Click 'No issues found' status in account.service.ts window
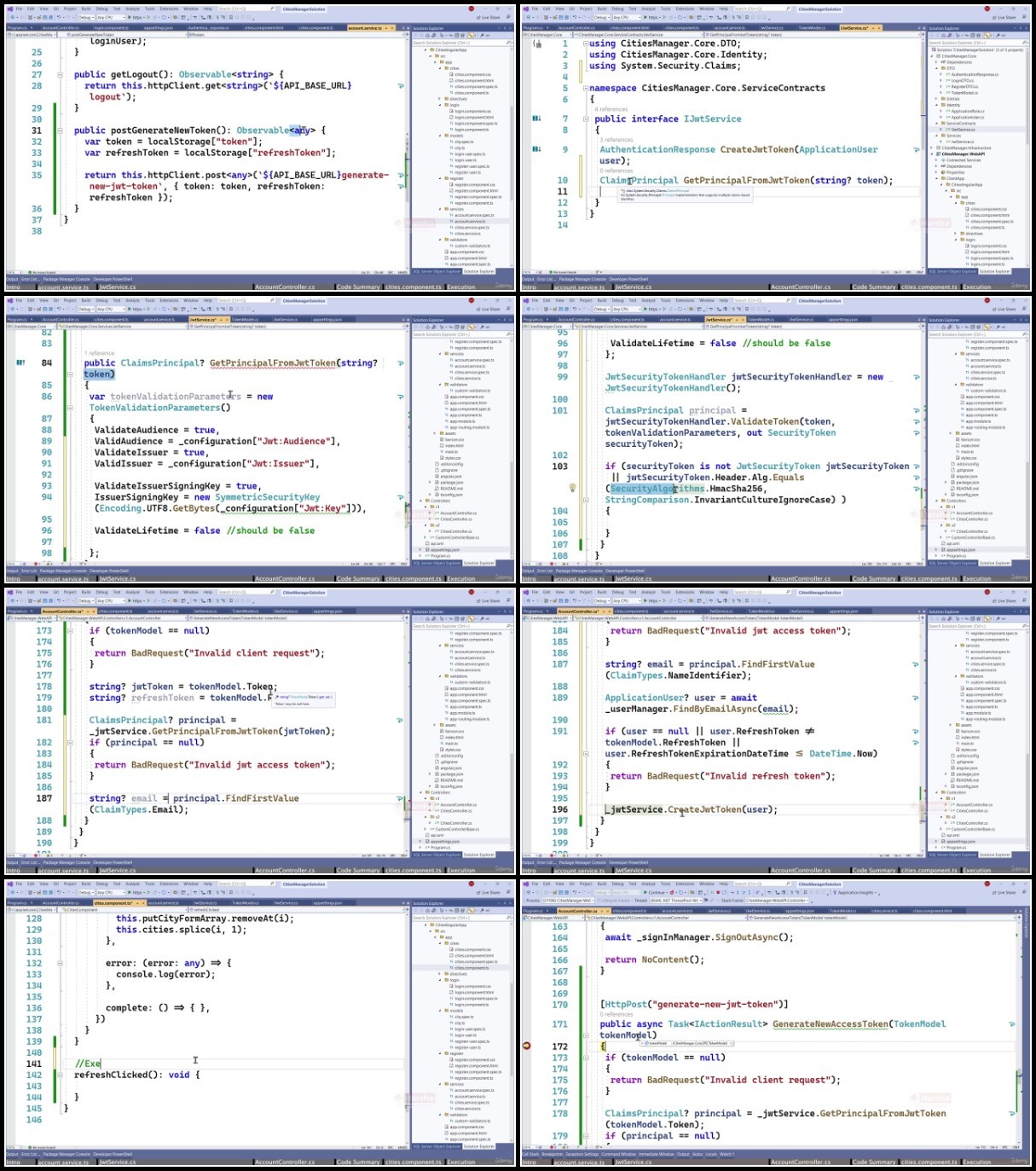 pyautogui.click(x=41, y=272)
